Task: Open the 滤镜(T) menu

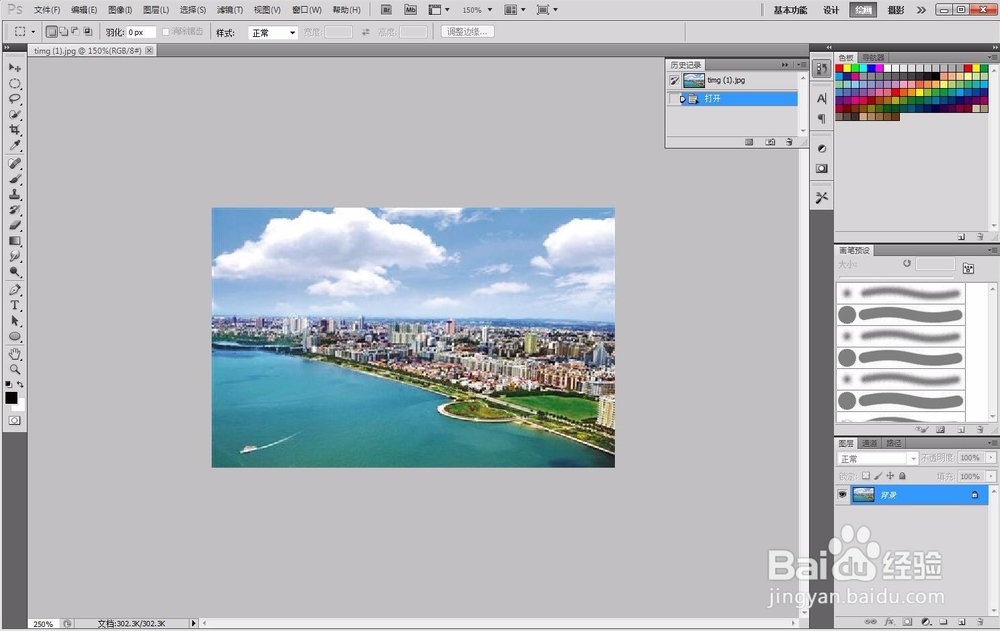Action: pyautogui.click(x=230, y=10)
